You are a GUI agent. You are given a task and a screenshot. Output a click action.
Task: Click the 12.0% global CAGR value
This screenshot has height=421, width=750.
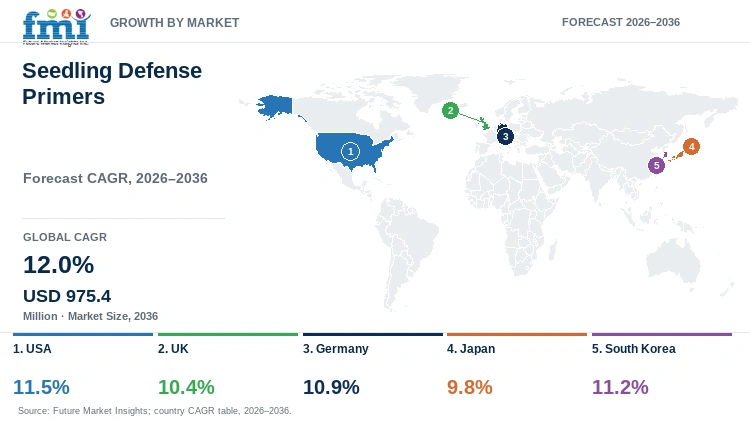point(58,265)
